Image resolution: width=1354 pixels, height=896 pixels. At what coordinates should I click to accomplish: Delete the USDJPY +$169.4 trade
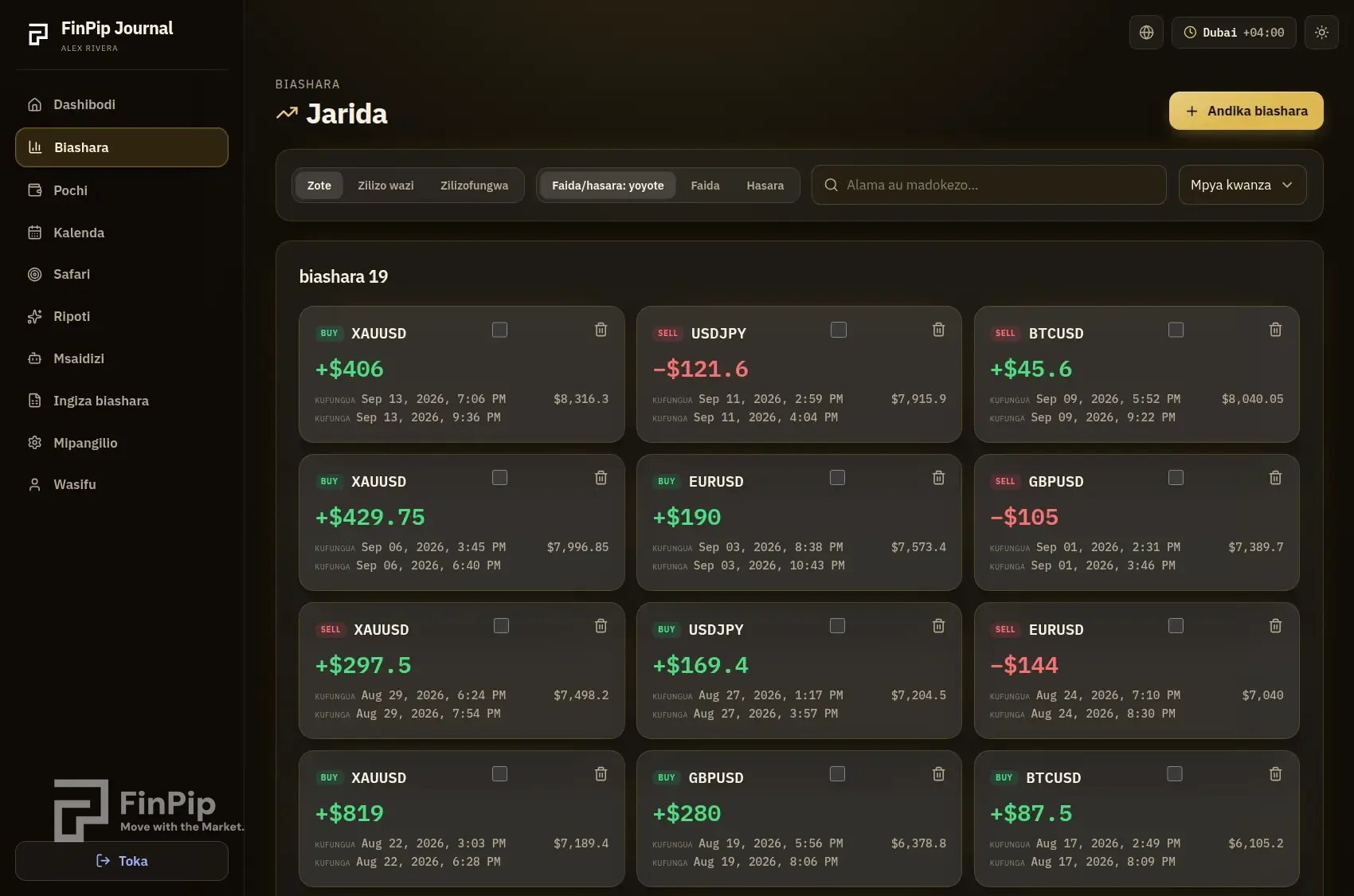coord(939,626)
